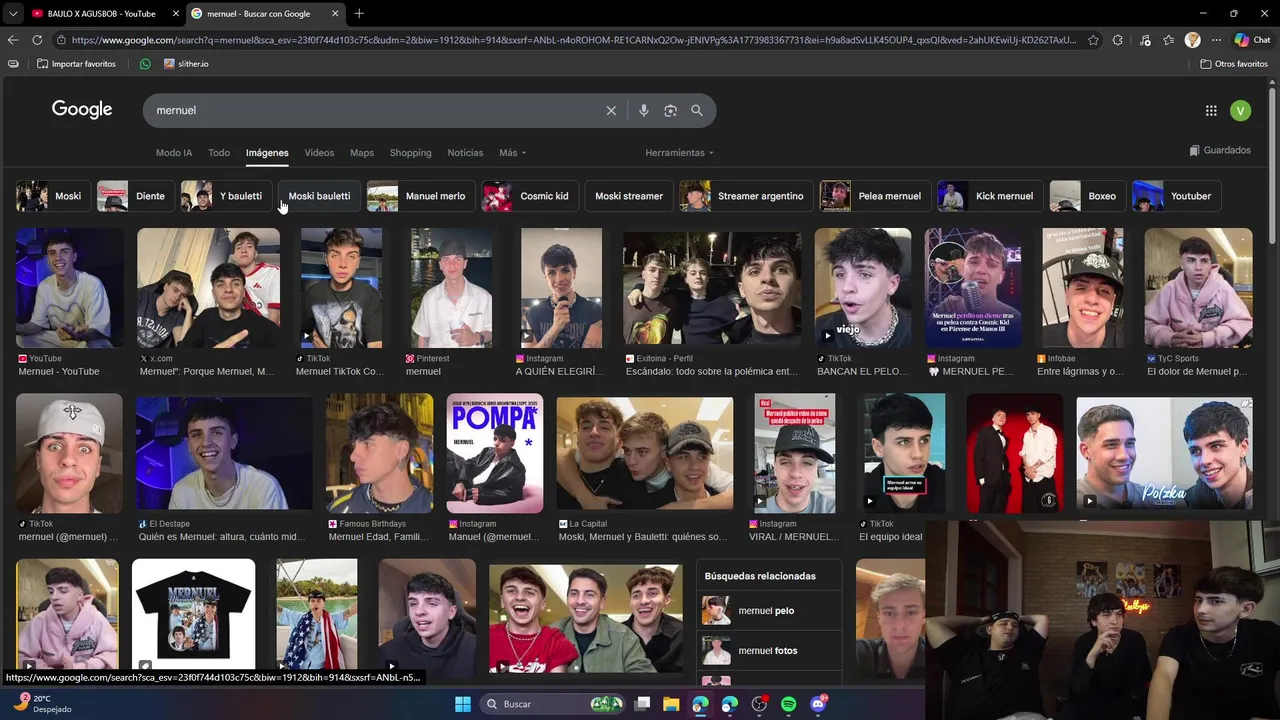Open the Windows Start button
This screenshot has width=1280, height=720.
click(x=463, y=704)
